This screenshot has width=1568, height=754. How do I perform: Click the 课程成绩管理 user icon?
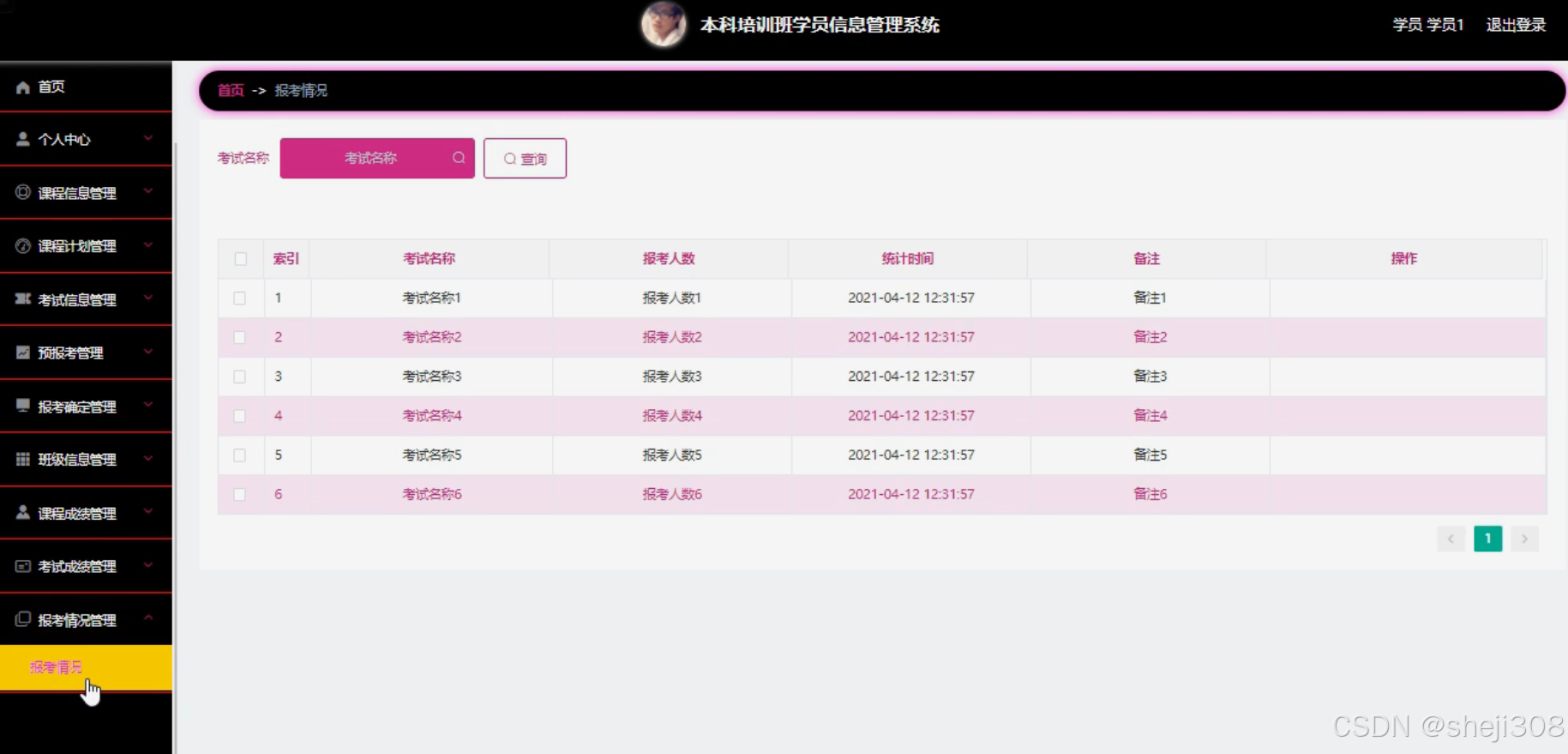click(x=23, y=512)
